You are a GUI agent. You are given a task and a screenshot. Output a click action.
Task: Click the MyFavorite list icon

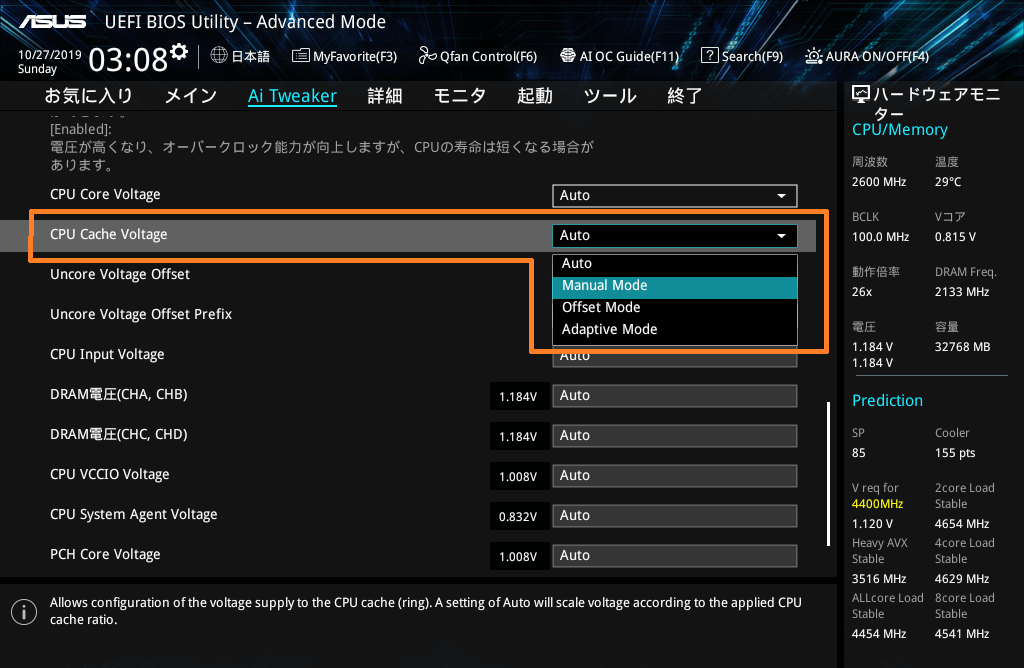300,56
